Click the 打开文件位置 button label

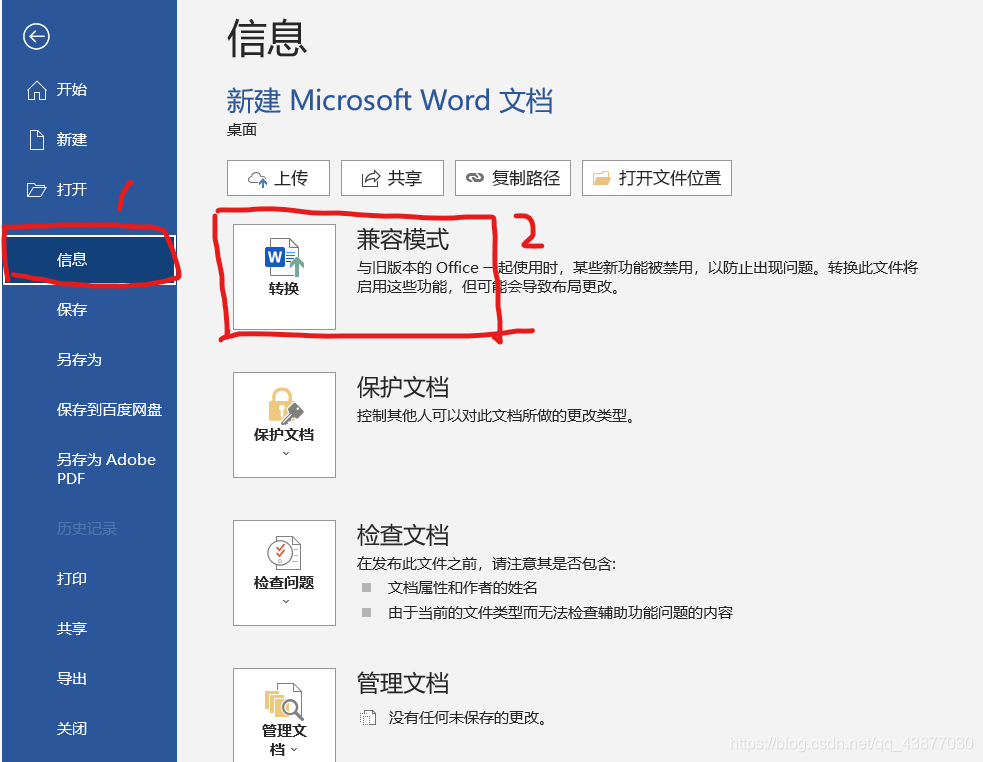[x=670, y=178]
